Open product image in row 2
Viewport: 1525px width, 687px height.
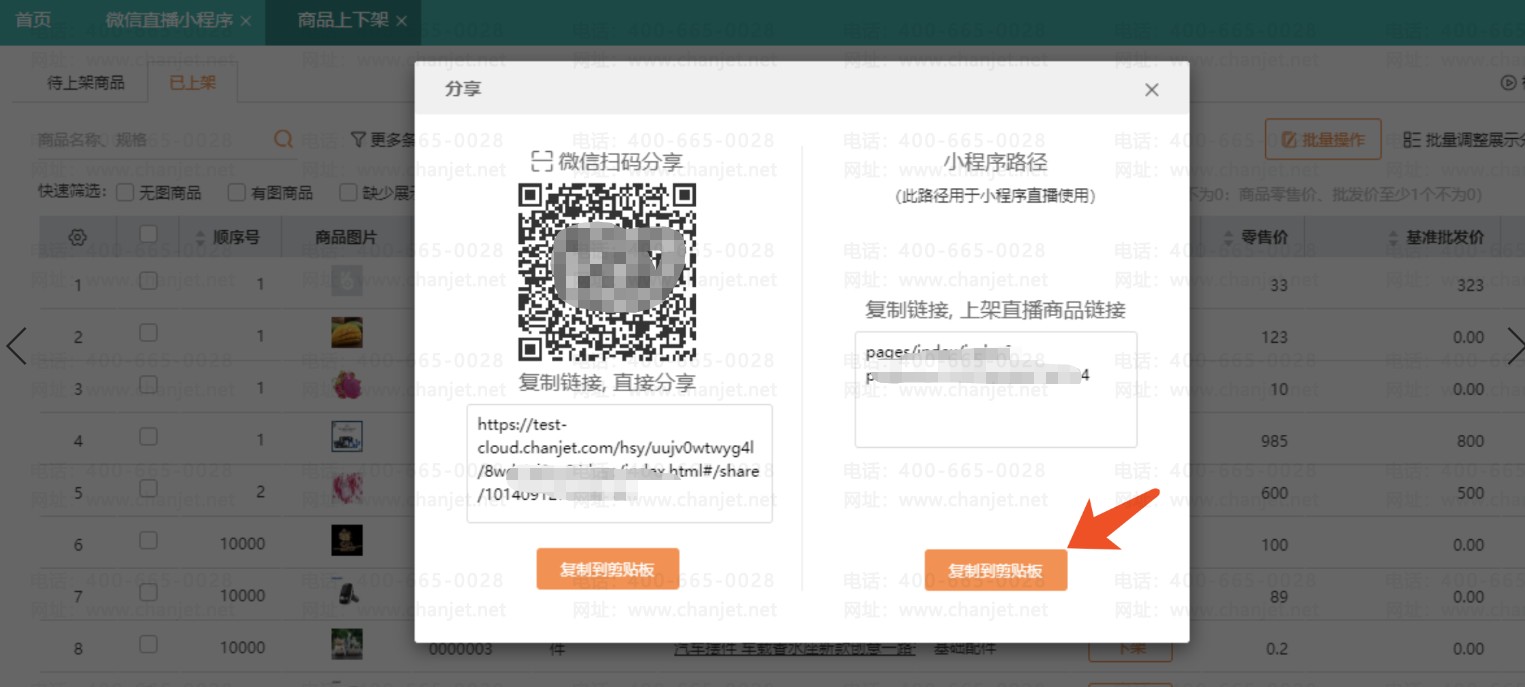pos(347,332)
